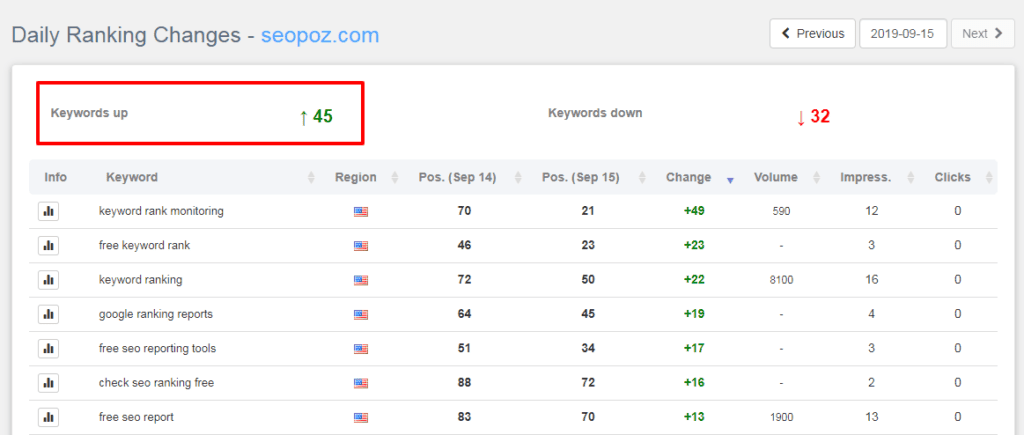This screenshot has width=1024, height=435.
Task: Select keyword 'free seo reporting tools'
Action: click(157, 348)
